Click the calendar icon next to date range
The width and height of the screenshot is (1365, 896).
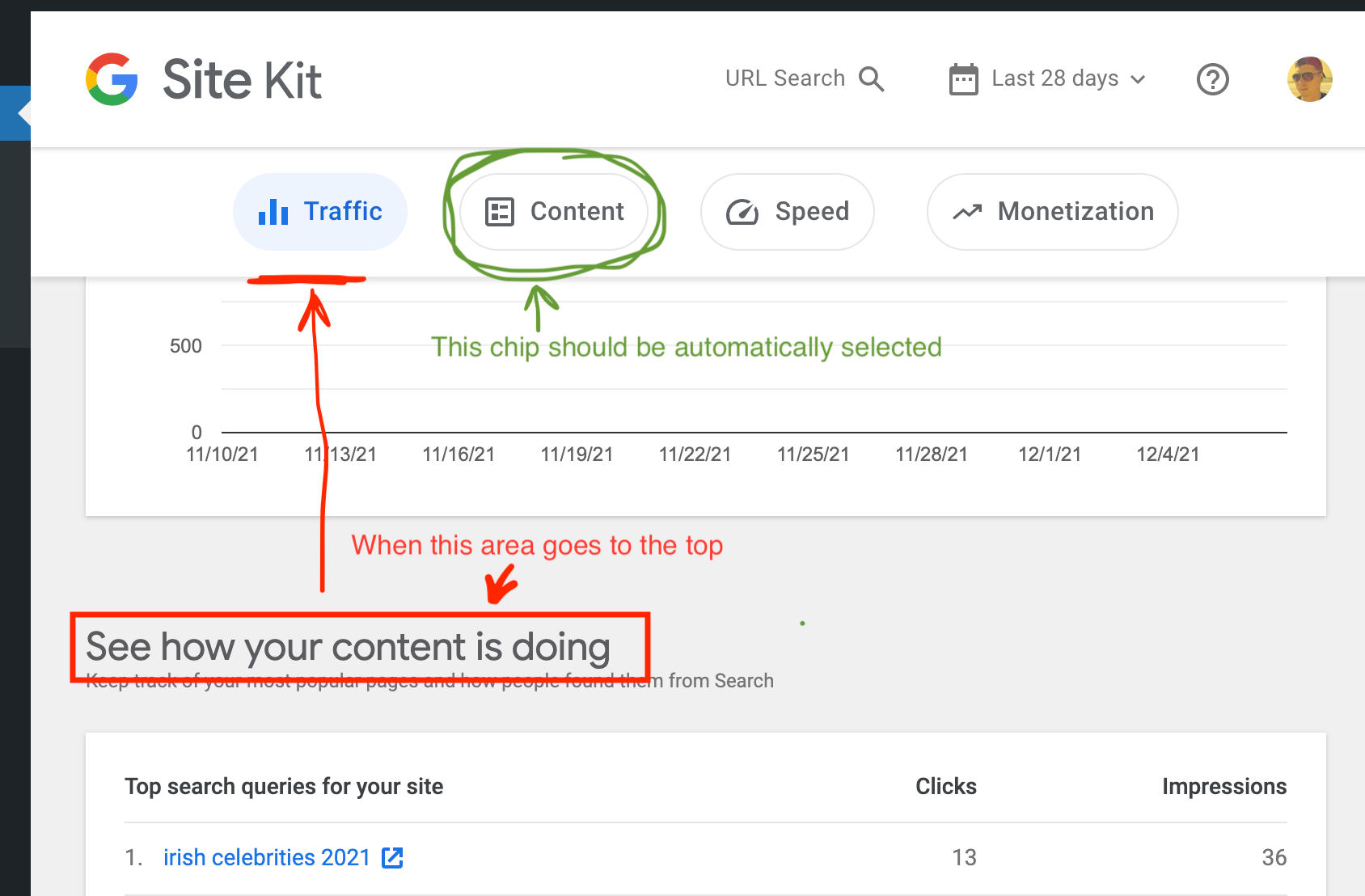(962, 78)
